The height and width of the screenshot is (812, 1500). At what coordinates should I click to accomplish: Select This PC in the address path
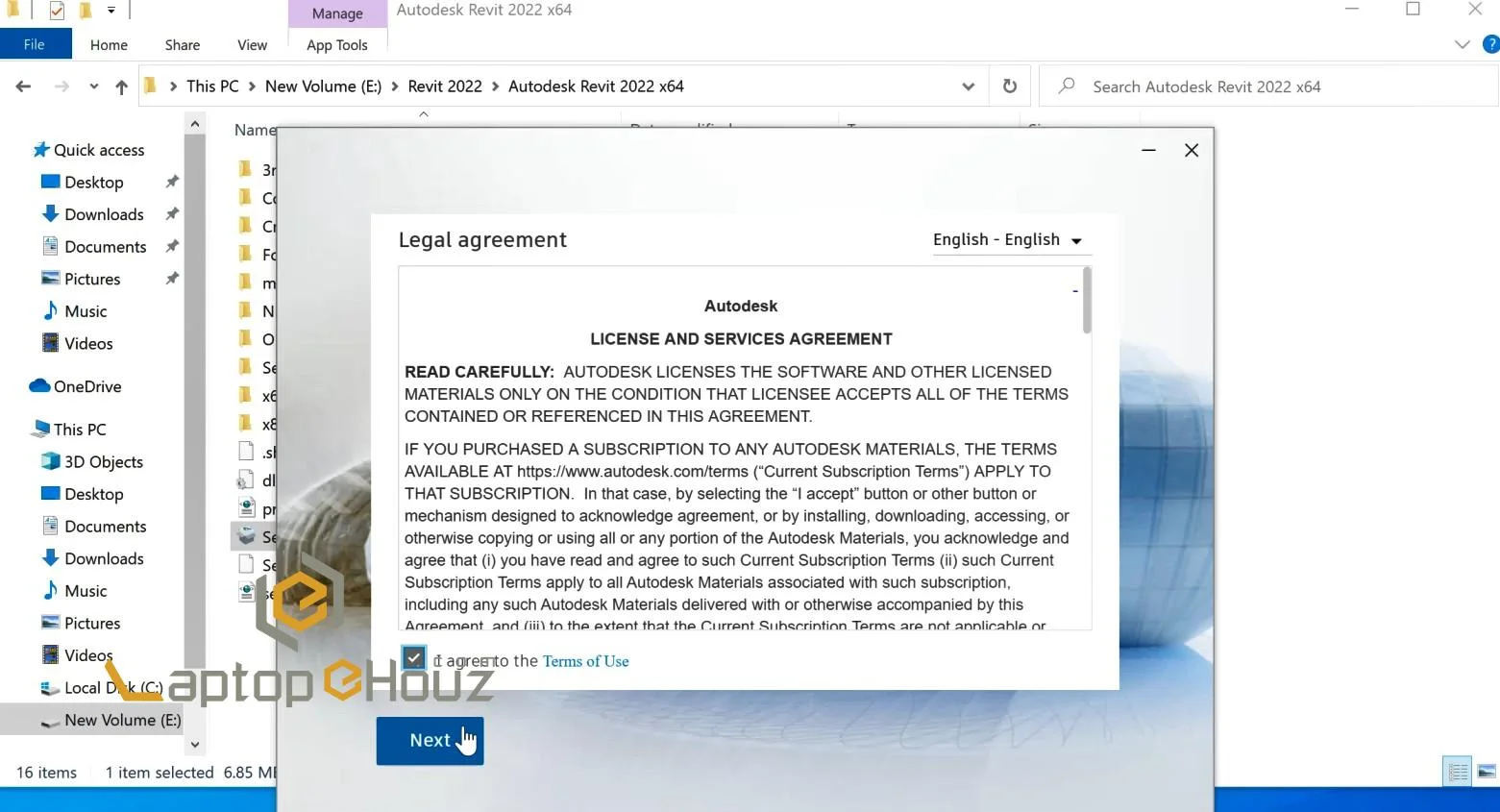tap(212, 86)
